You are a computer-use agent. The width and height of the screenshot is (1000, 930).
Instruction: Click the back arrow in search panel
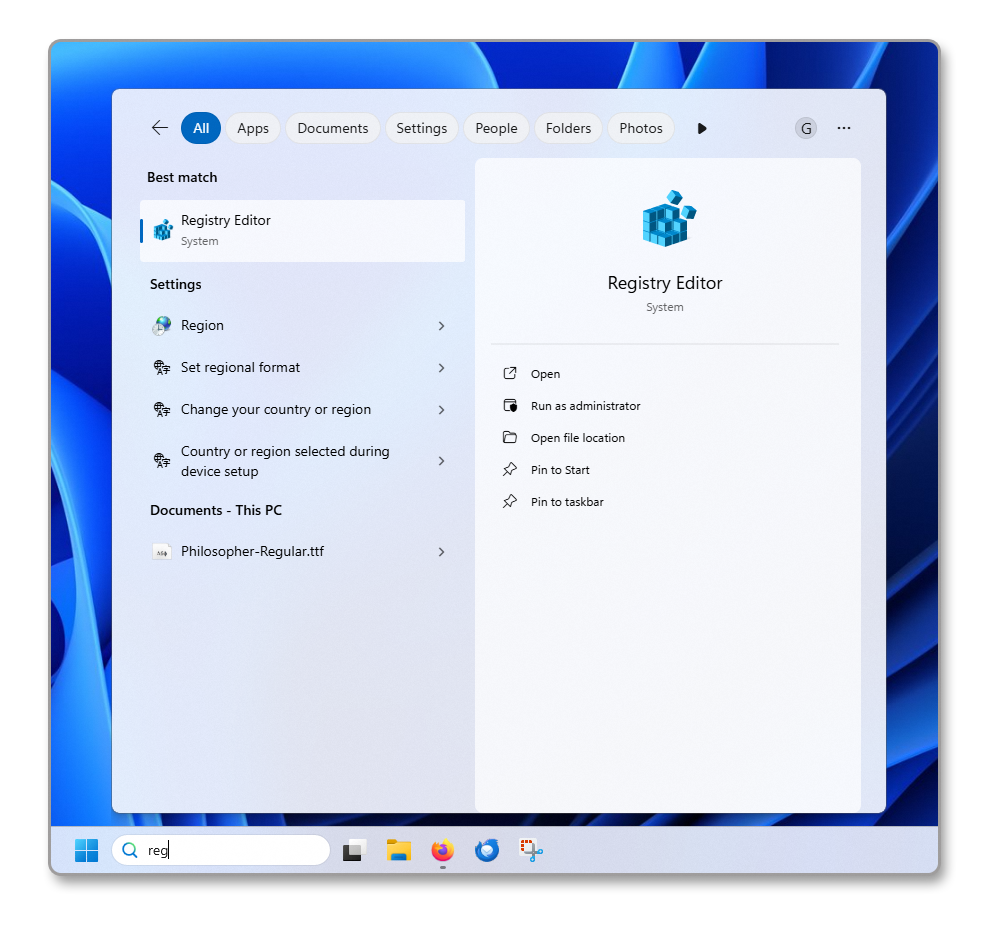[159, 128]
